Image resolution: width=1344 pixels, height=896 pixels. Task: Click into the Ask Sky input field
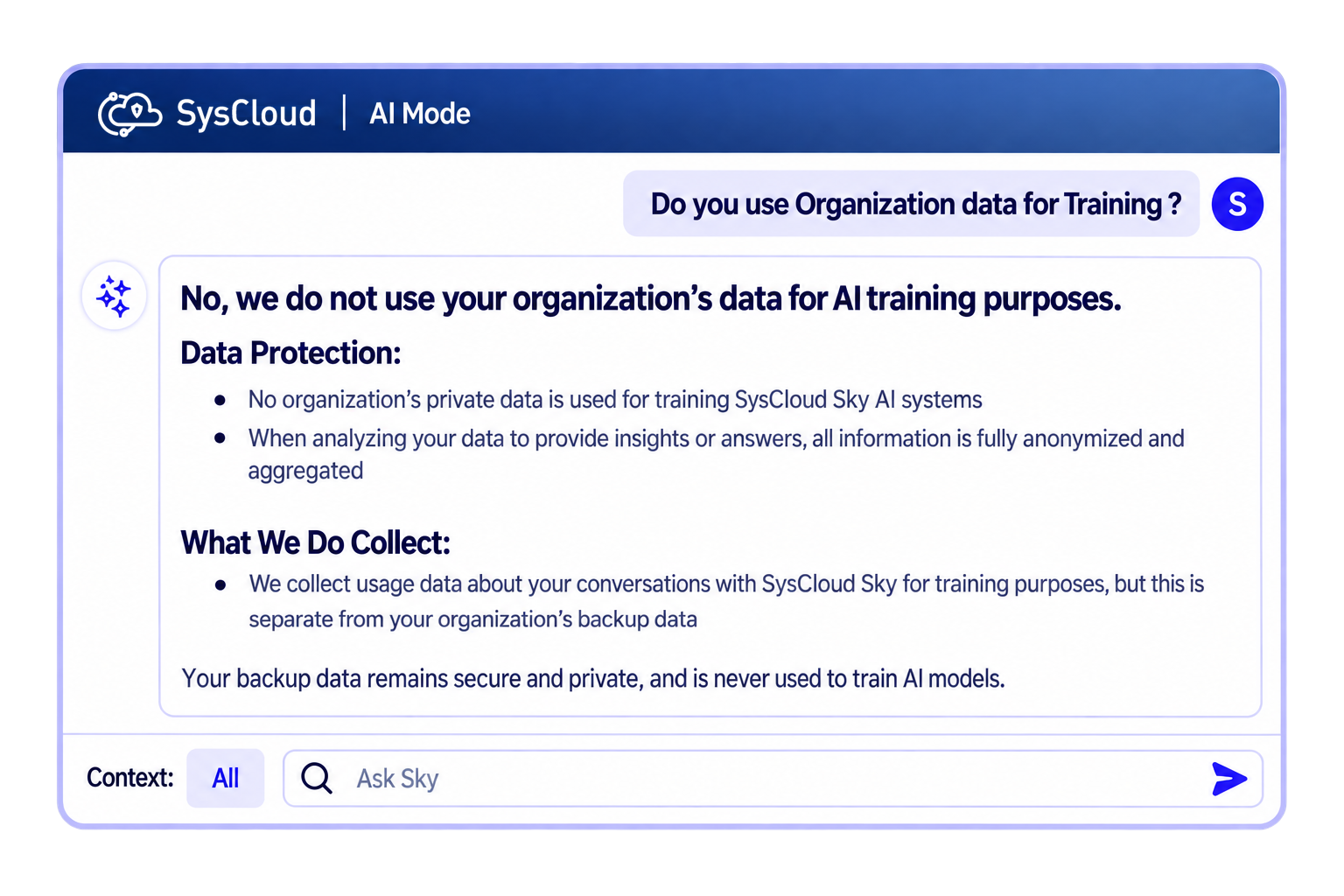(773, 778)
